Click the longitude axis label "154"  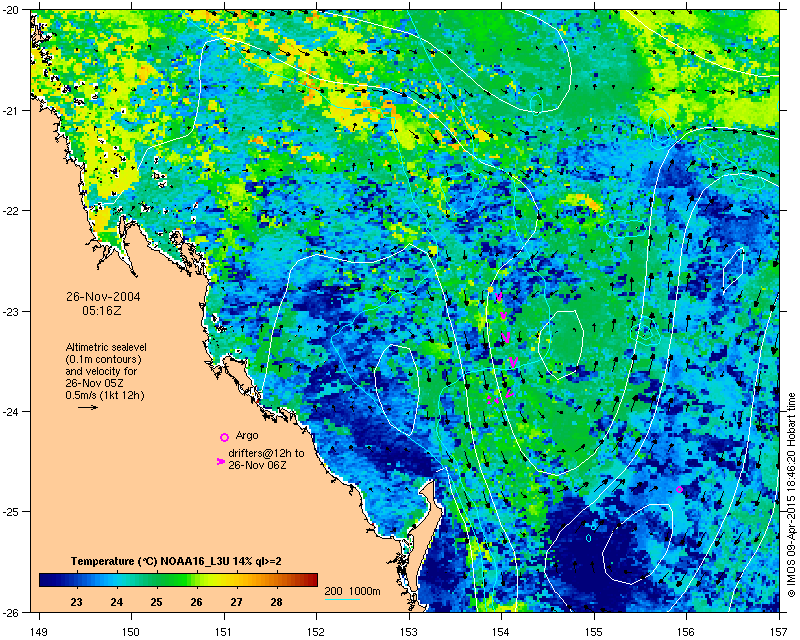click(502, 632)
